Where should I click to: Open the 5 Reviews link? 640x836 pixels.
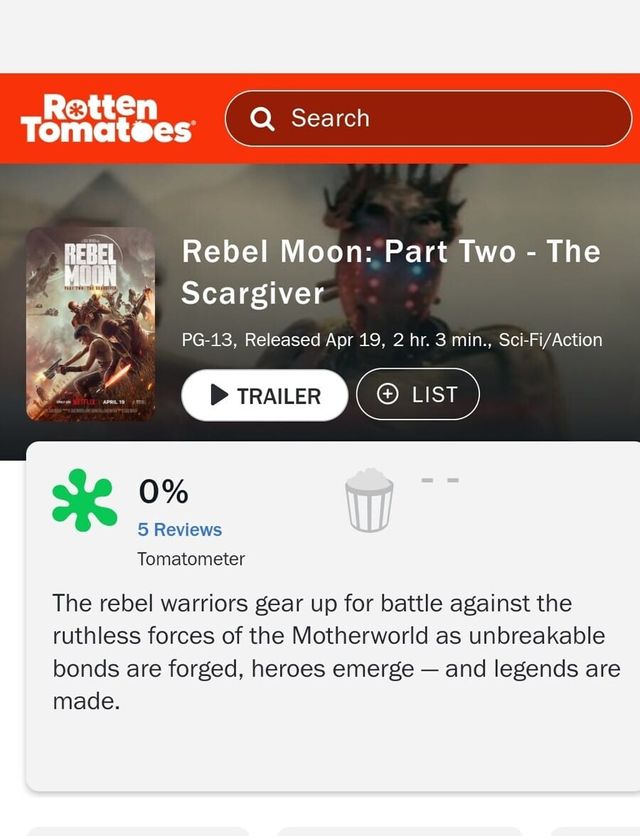[180, 530]
